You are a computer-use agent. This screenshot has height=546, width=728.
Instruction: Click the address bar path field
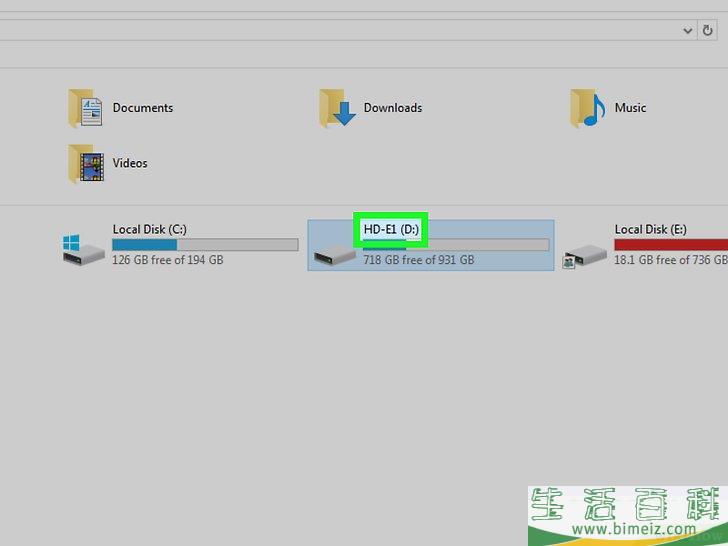tap(340, 31)
